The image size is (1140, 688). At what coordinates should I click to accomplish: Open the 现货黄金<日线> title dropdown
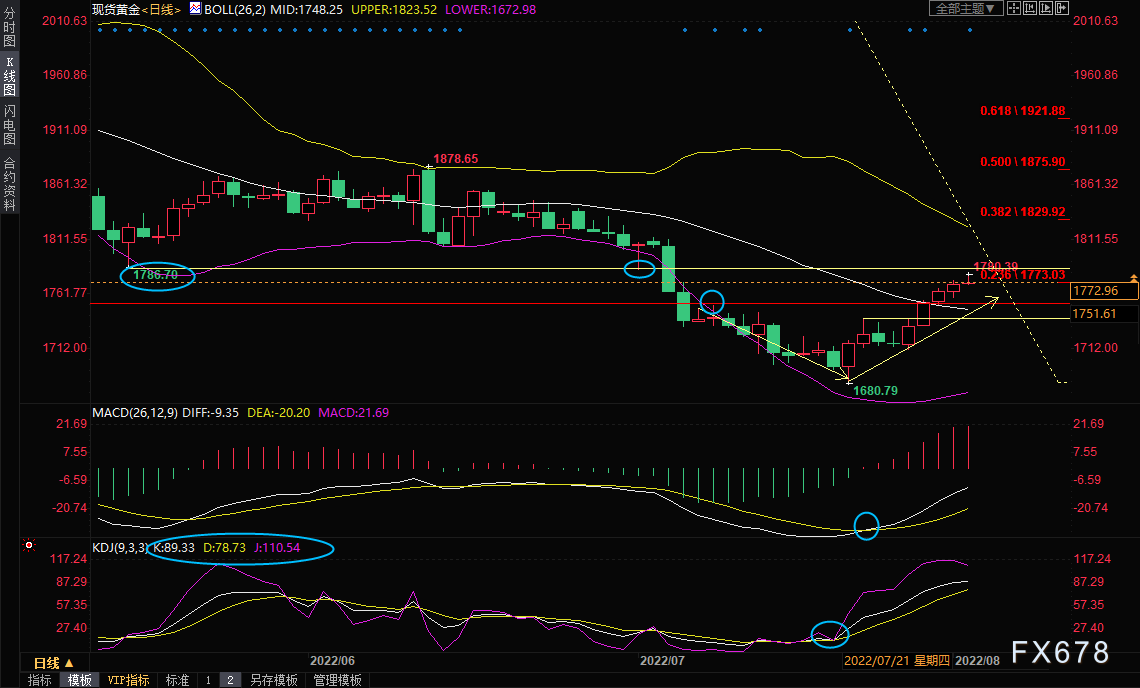pyautogui.click(x=136, y=9)
